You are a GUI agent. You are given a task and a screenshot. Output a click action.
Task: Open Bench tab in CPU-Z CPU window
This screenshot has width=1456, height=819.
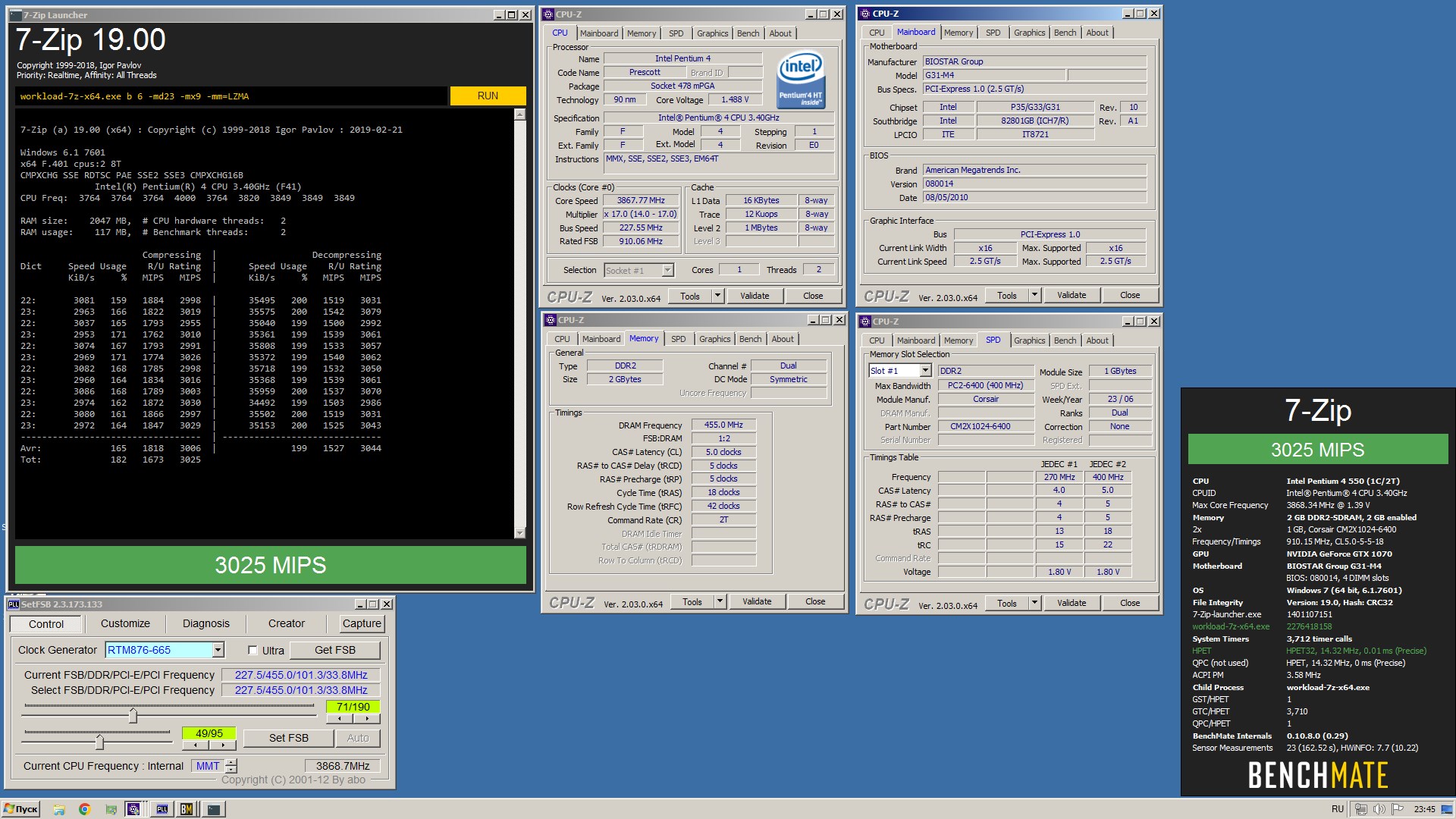748,33
